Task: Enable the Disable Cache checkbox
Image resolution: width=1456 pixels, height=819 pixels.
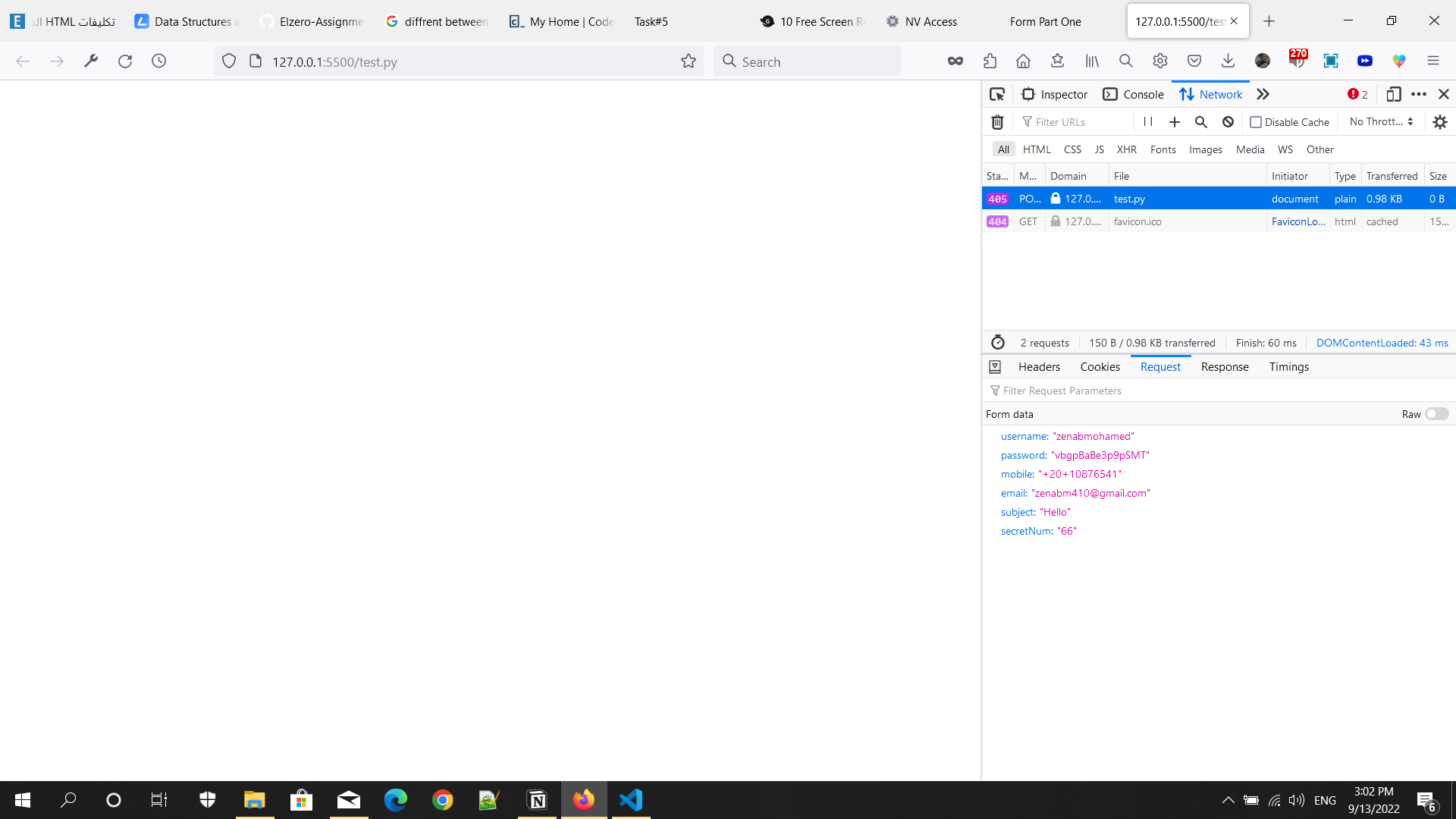Action: click(1257, 121)
